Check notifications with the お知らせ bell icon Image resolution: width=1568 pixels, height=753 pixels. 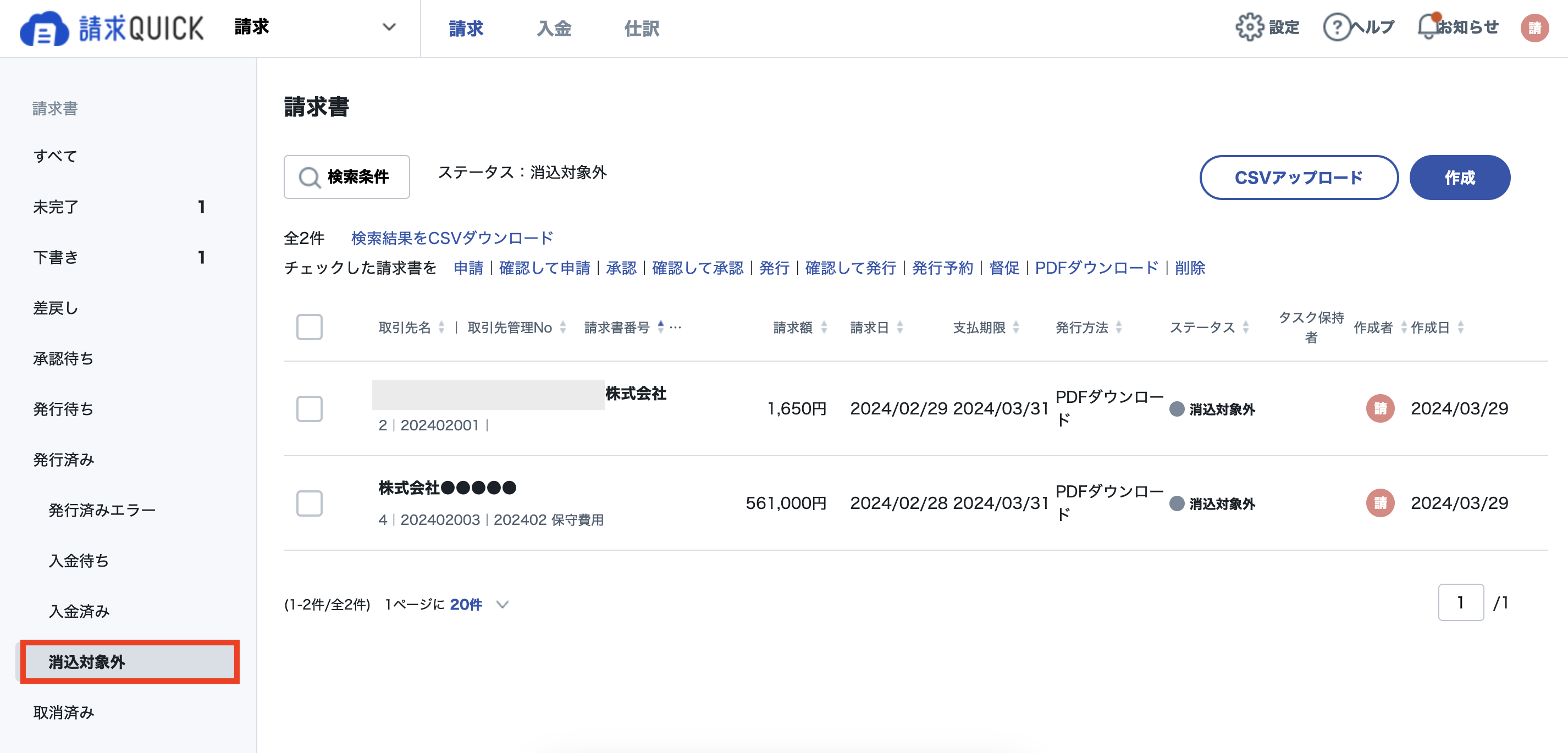(x=1427, y=27)
